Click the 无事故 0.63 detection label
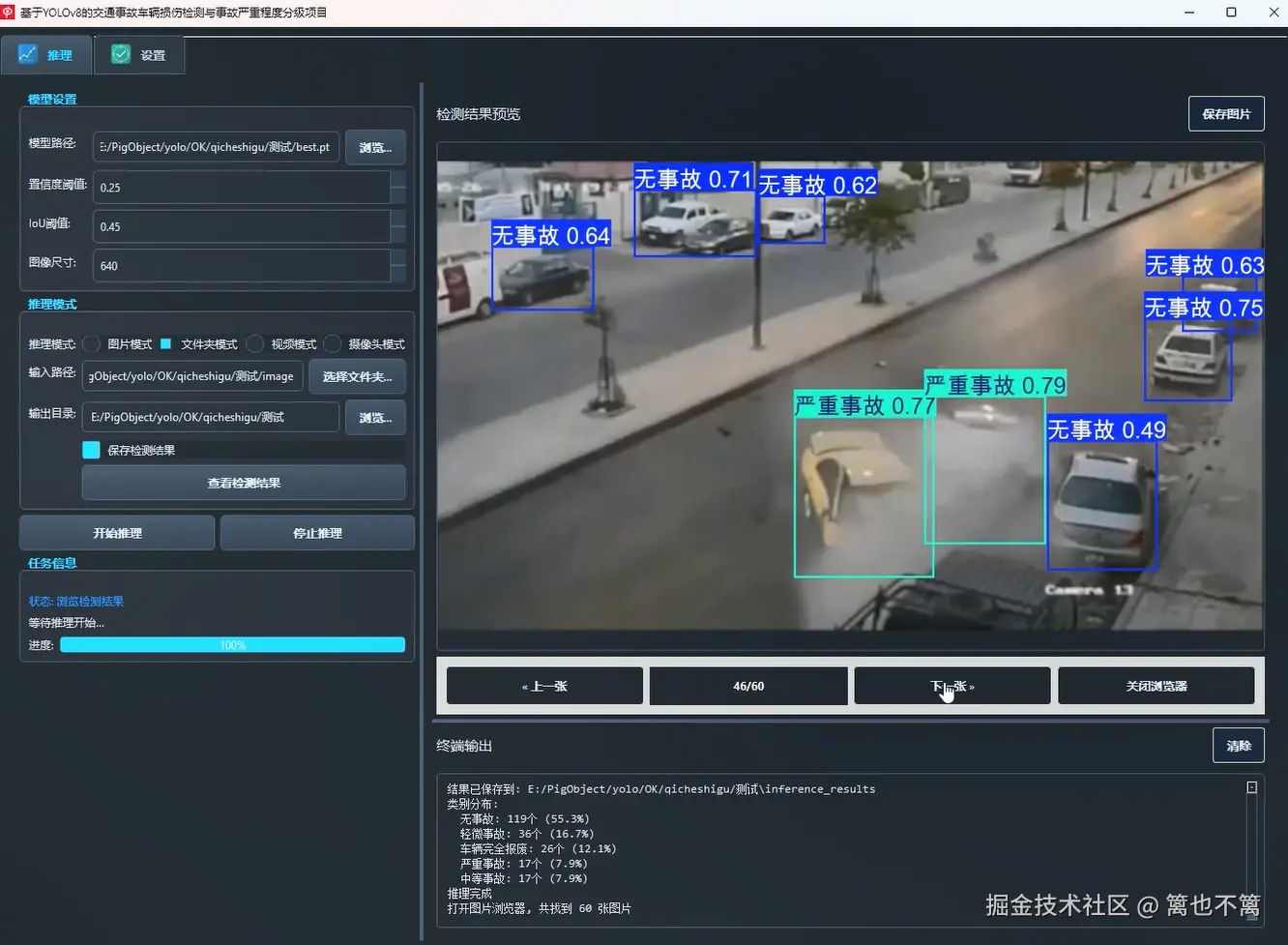The image size is (1288, 945). click(x=1205, y=265)
